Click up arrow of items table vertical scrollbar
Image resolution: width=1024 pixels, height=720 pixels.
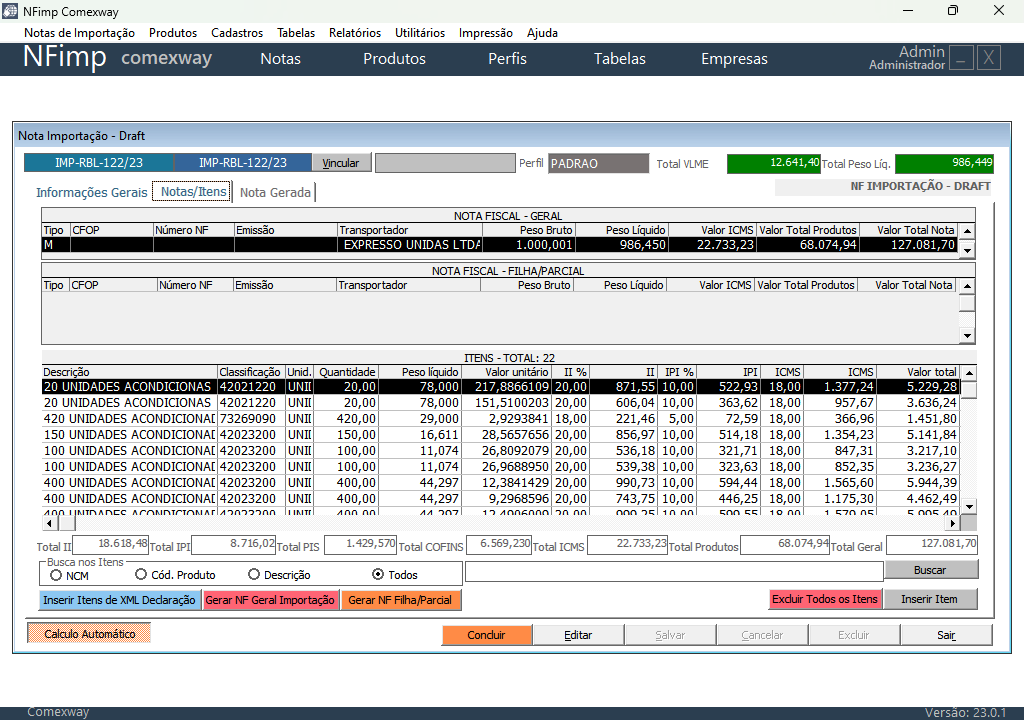point(970,373)
